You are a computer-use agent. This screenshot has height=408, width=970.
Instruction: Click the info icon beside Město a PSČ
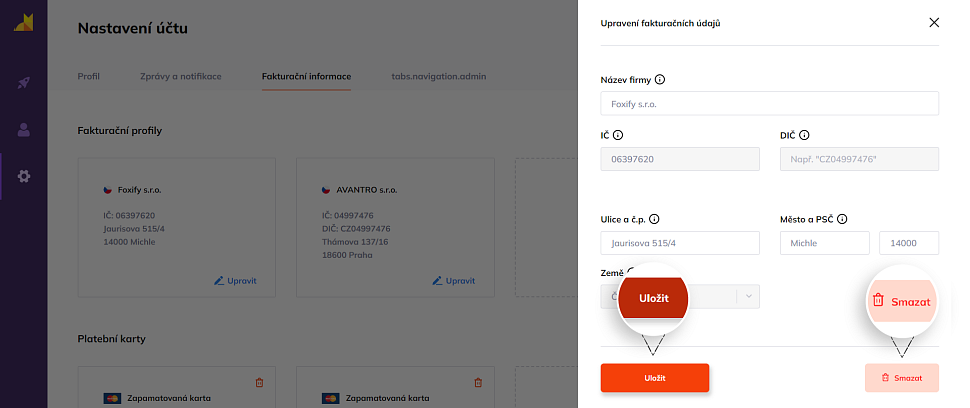(x=843, y=219)
